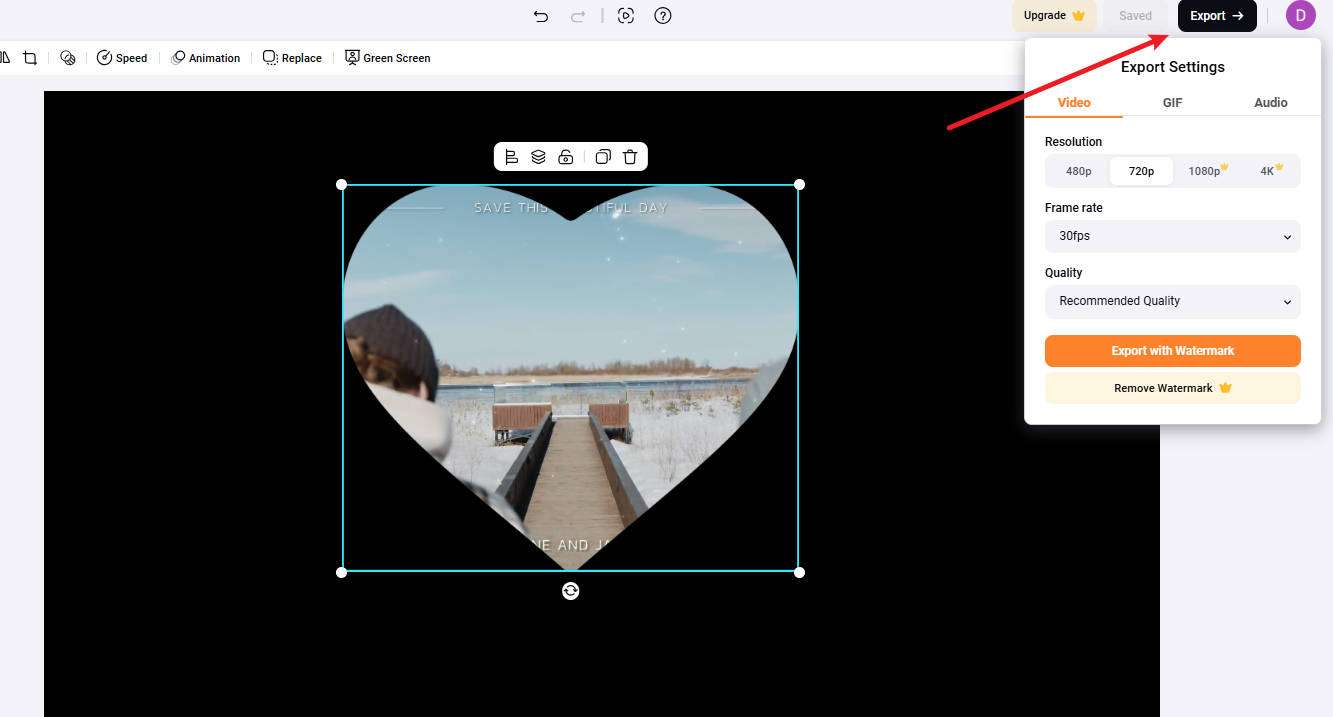Screen dimensions: 1333x717
Task: Click the undo arrow icon
Action: [541, 16]
